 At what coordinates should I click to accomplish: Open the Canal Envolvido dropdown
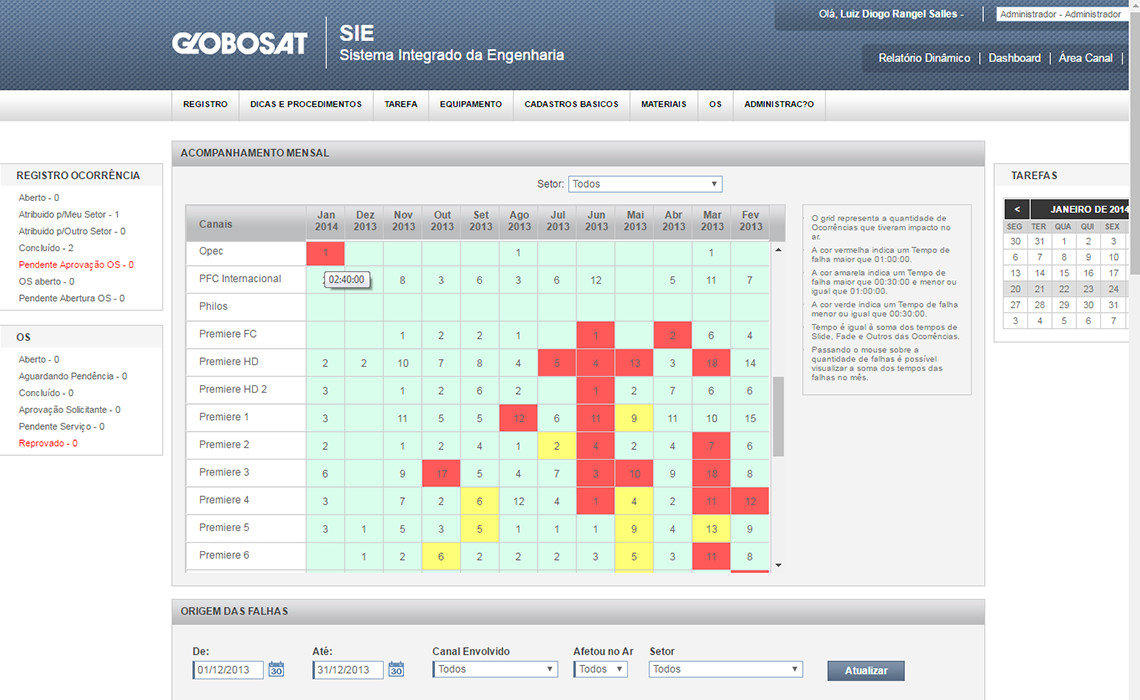pyautogui.click(x=494, y=669)
